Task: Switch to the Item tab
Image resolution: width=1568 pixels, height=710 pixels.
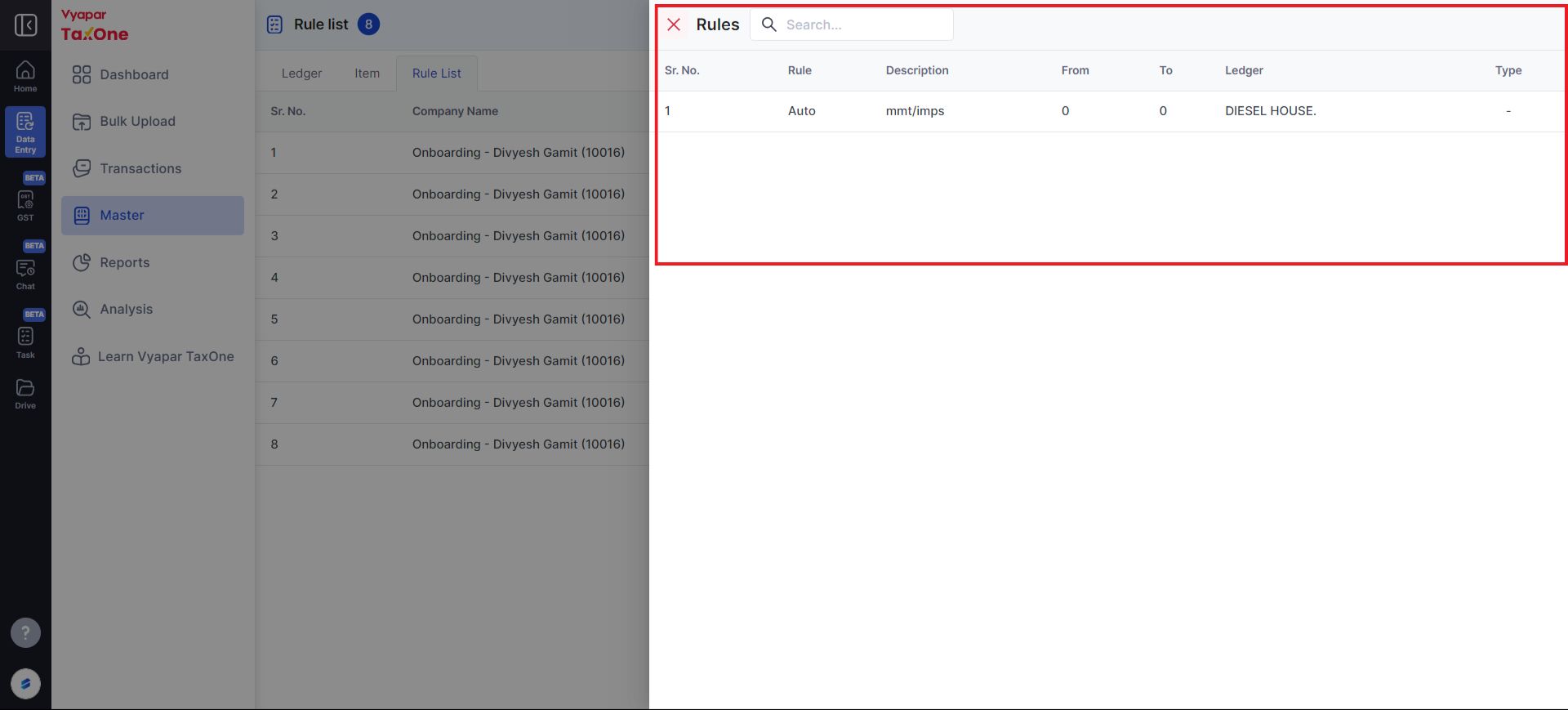Action: click(x=367, y=73)
